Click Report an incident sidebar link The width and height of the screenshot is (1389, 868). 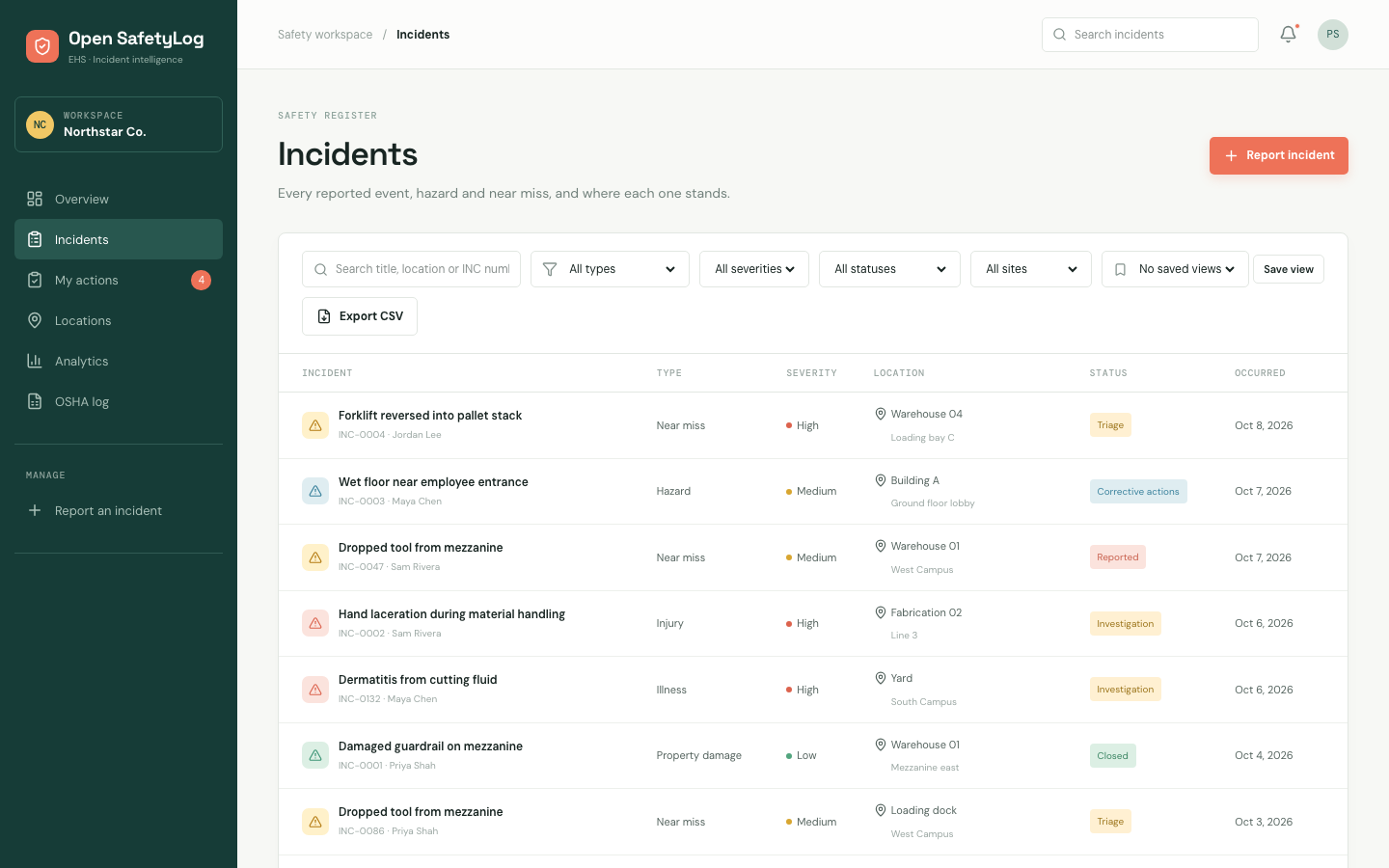pos(119,510)
